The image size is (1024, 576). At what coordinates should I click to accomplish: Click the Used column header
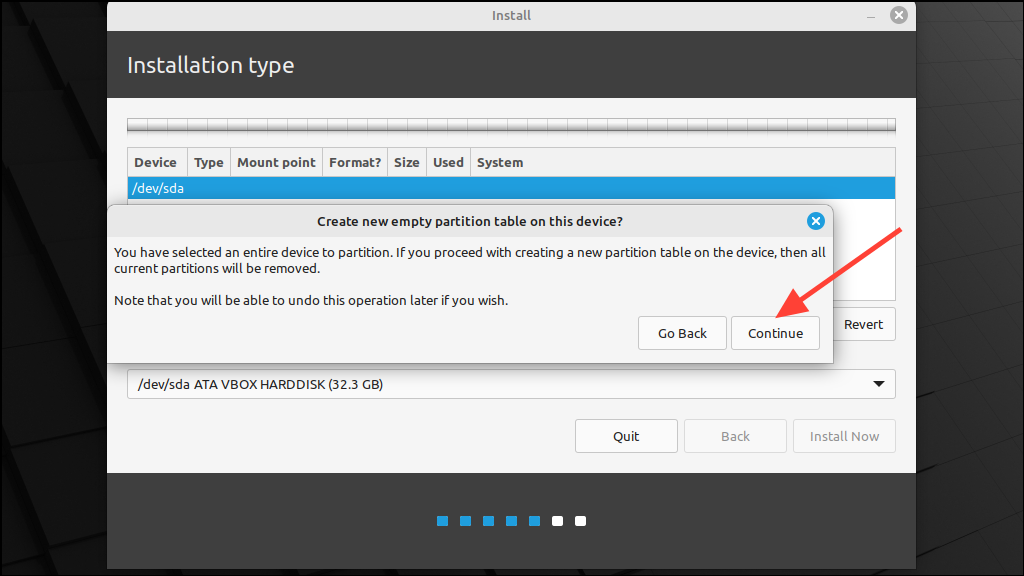coord(447,162)
